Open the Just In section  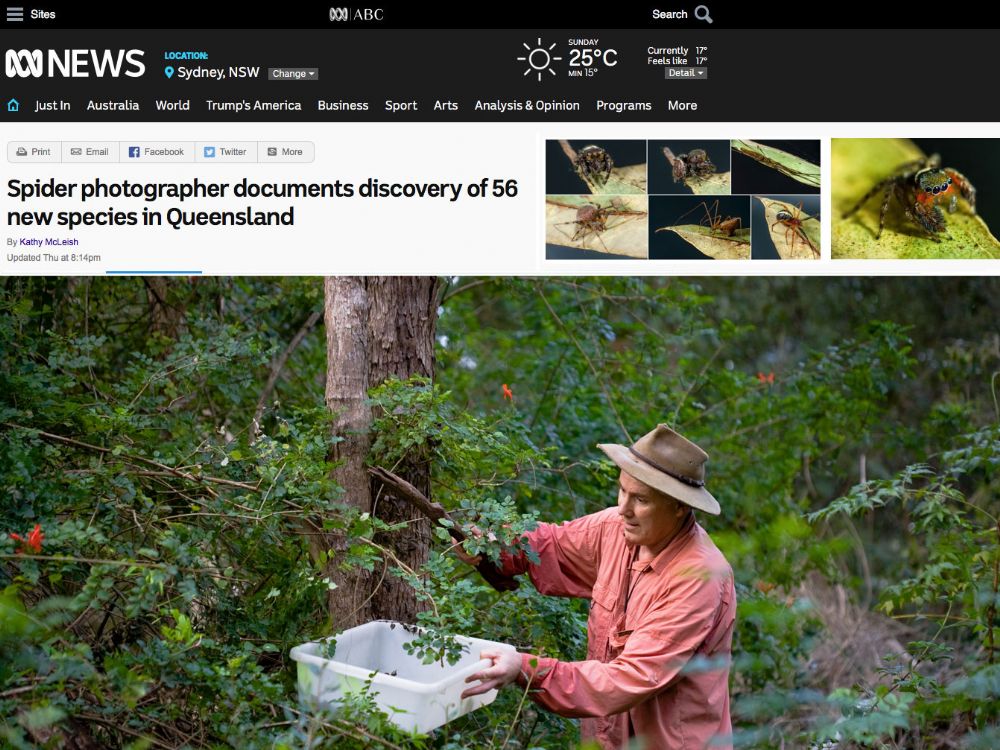click(52, 105)
